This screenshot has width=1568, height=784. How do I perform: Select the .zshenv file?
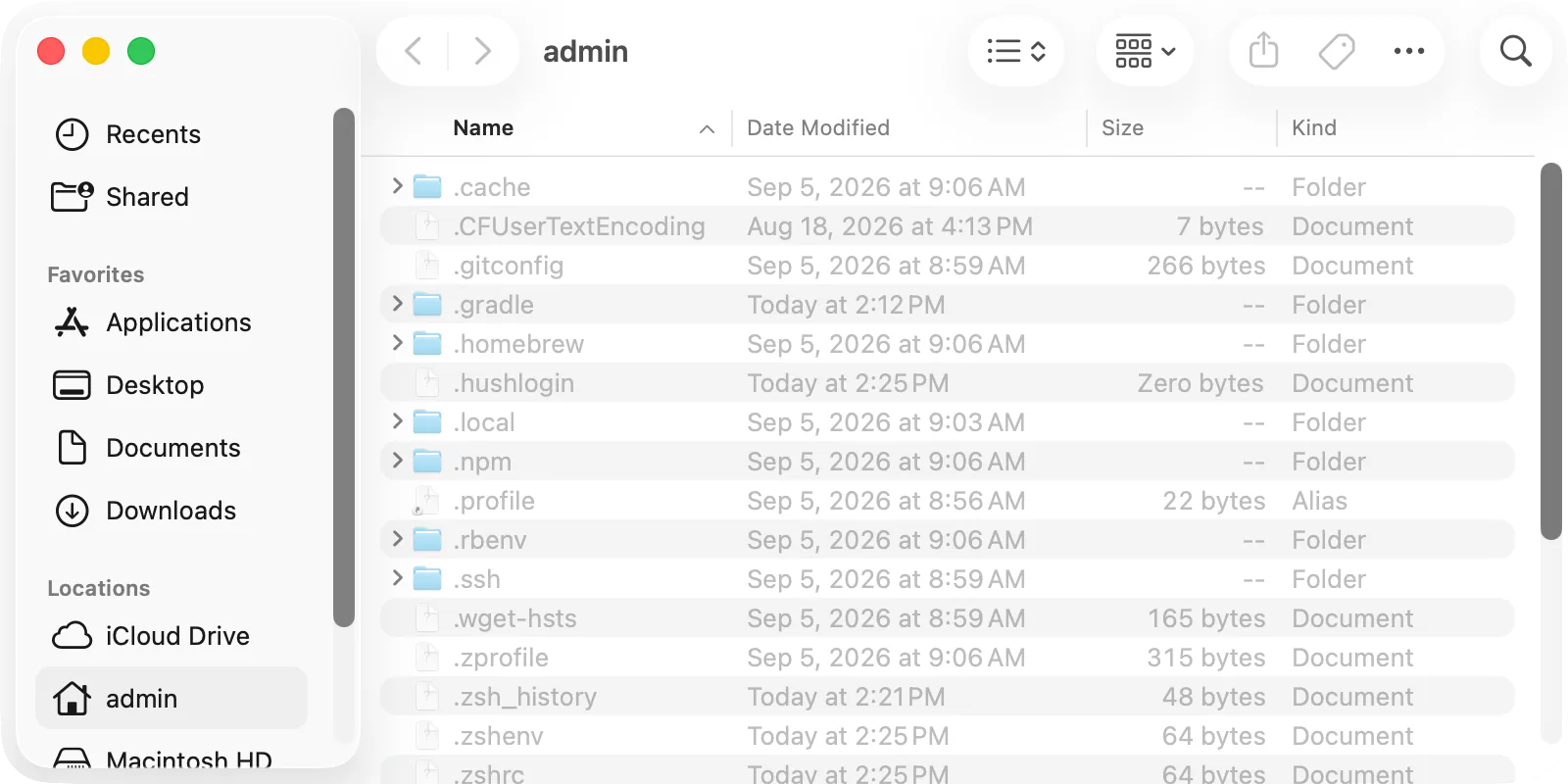[948, 736]
